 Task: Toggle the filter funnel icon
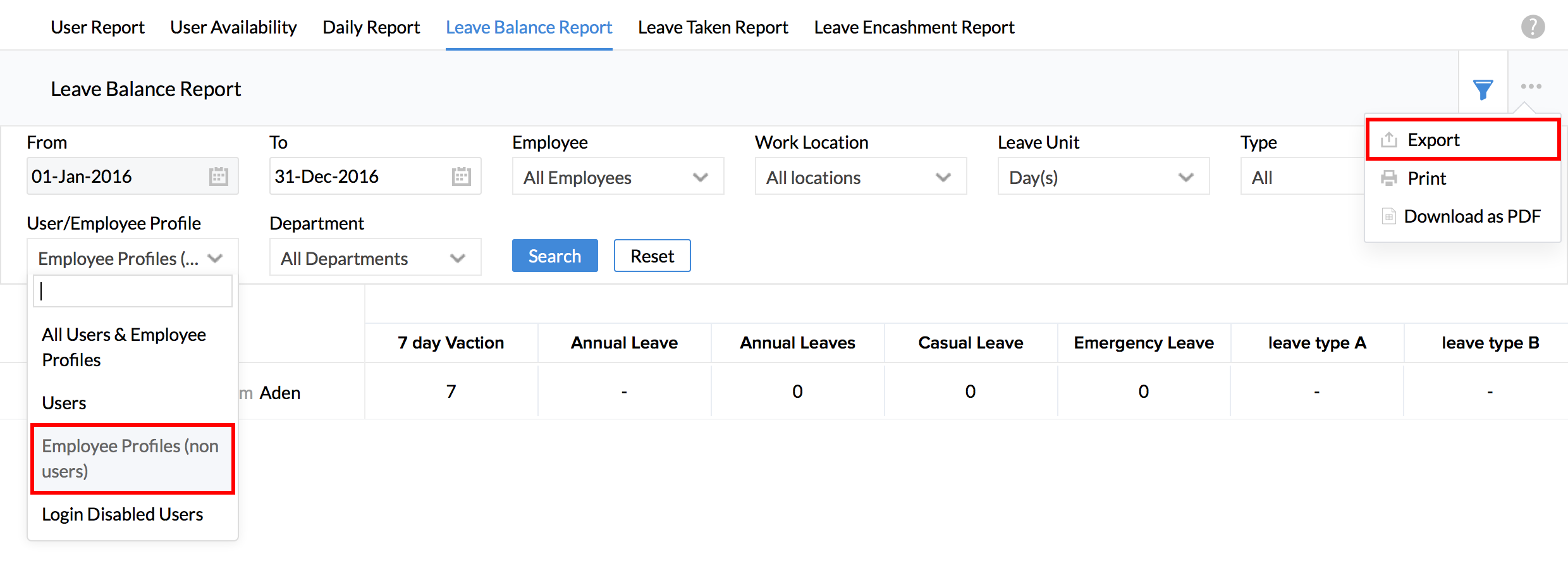click(1483, 89)
